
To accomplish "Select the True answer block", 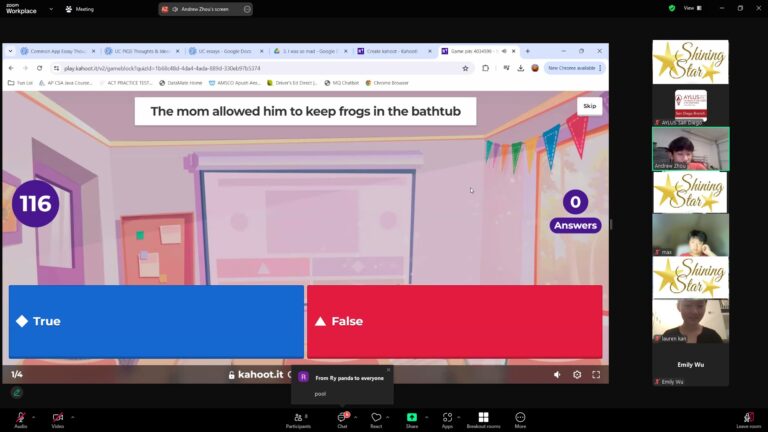I will (x=156, y=321).
